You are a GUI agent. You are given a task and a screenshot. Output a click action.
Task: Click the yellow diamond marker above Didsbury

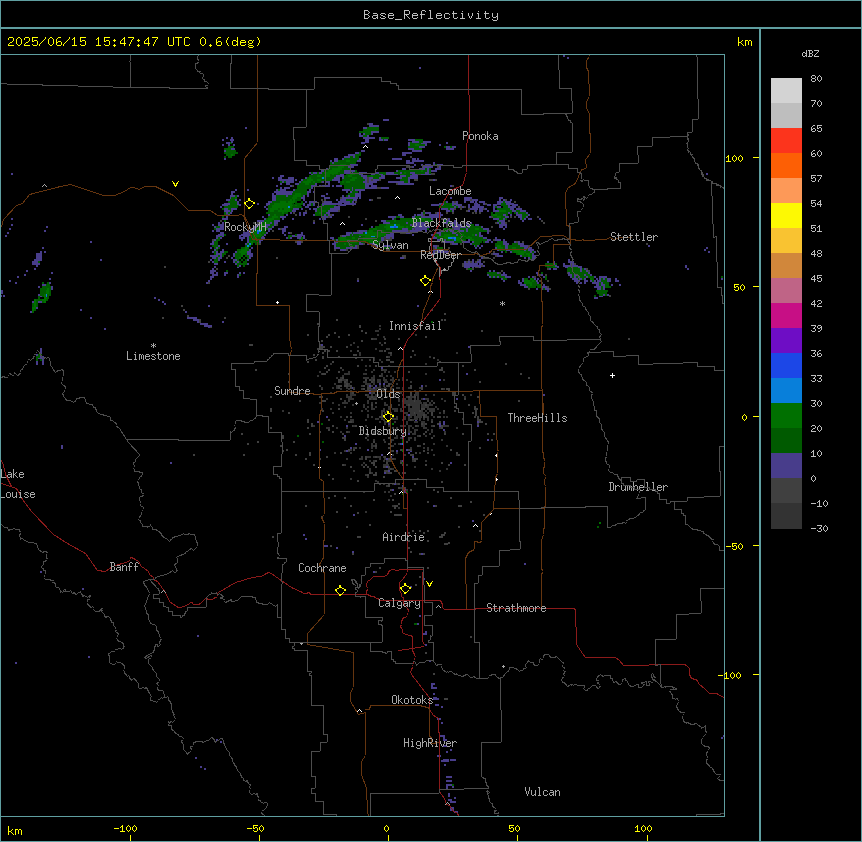[388, 417]
